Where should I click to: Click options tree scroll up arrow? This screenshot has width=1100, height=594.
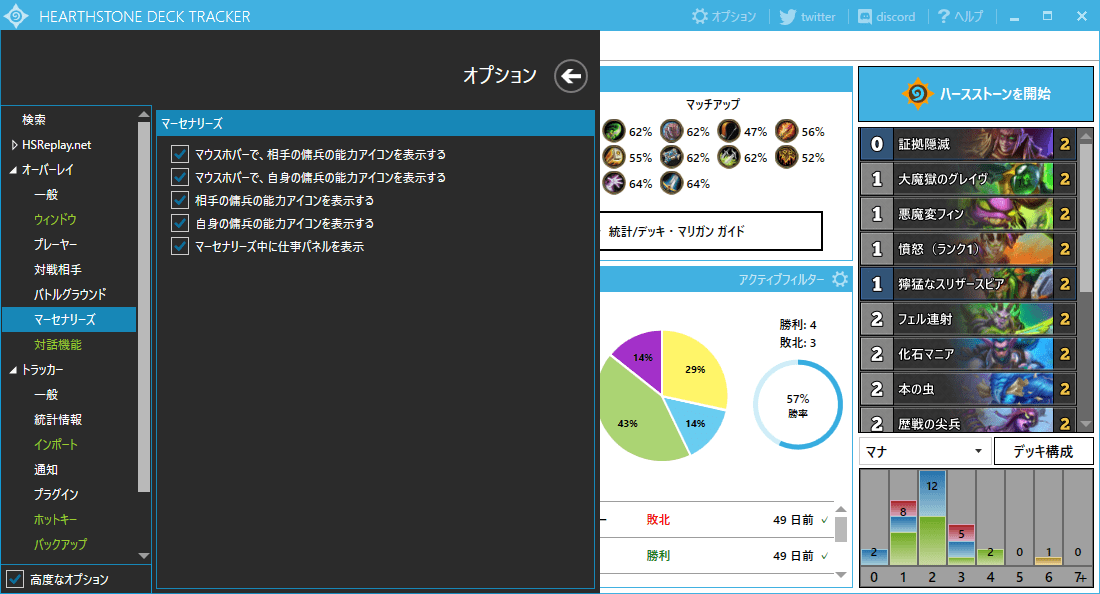[144, 115]
